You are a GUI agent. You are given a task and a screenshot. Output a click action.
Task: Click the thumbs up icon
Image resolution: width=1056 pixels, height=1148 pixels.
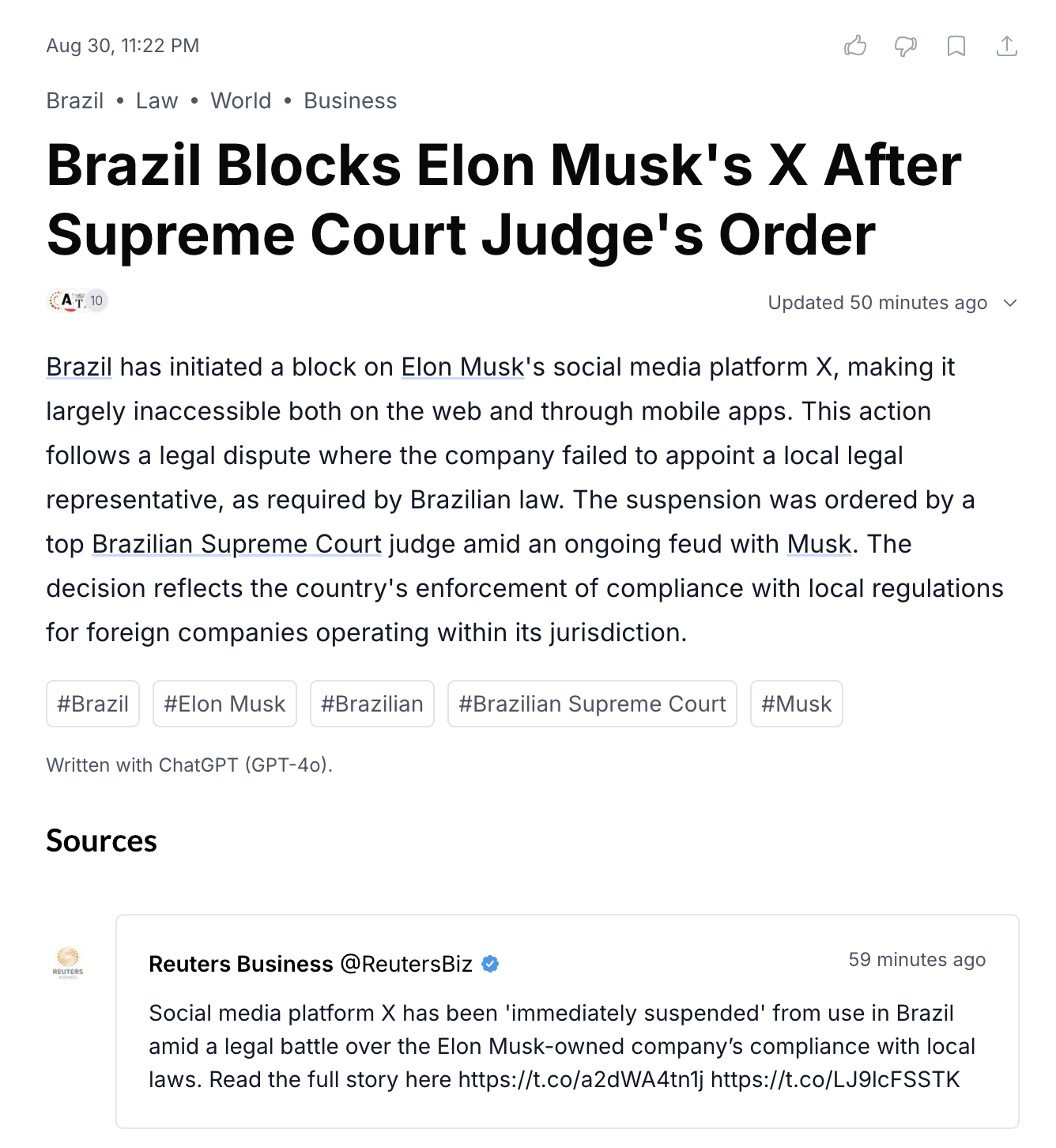click(855, 46)
